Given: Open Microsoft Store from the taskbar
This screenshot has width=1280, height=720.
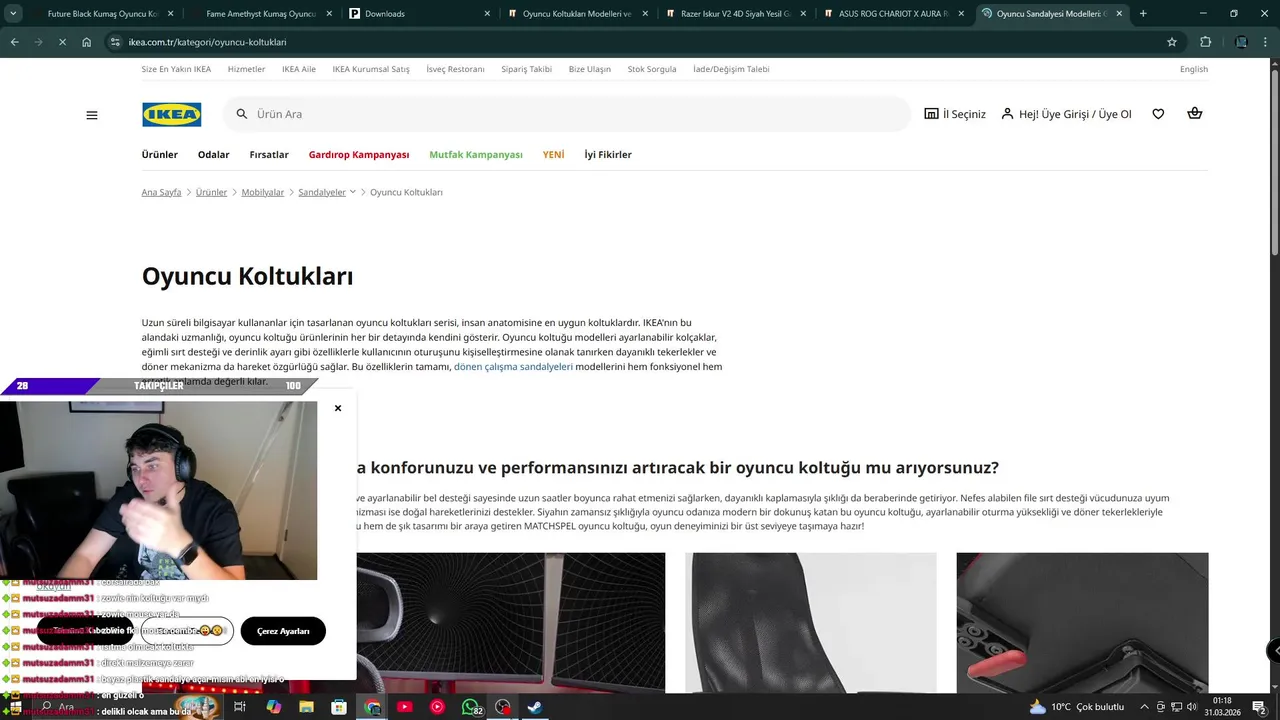Looking at the screenshot, I should [339, 707].
